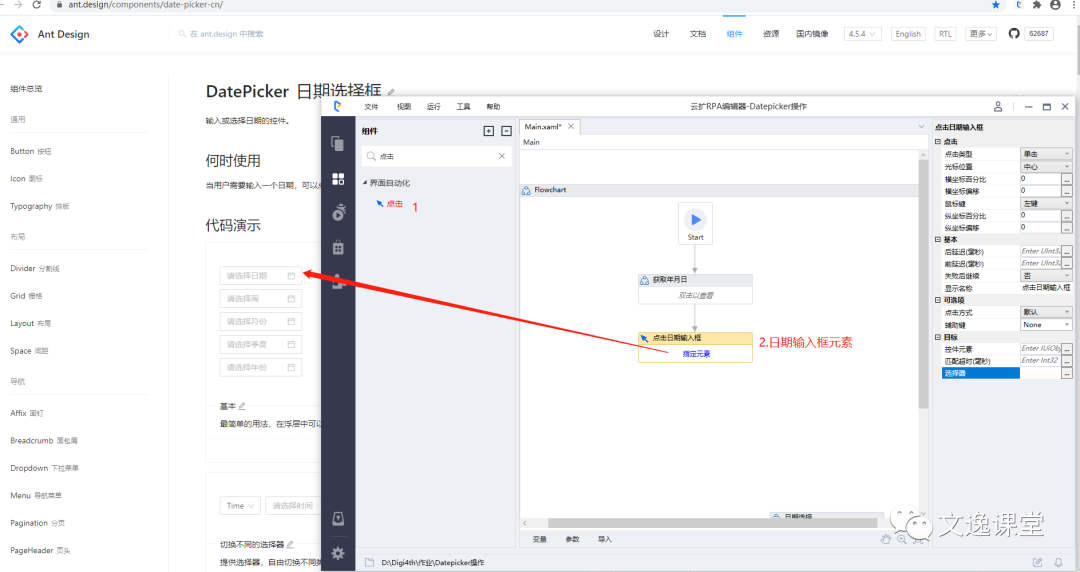Switch to the Main.xaml tab
The height and width of the screenshot is (572, 1080).
(543, 127)
